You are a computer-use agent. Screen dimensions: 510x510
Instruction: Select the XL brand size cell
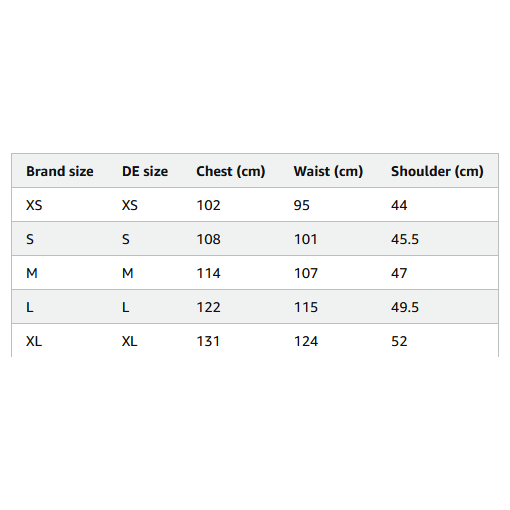(x=34, y=341)
